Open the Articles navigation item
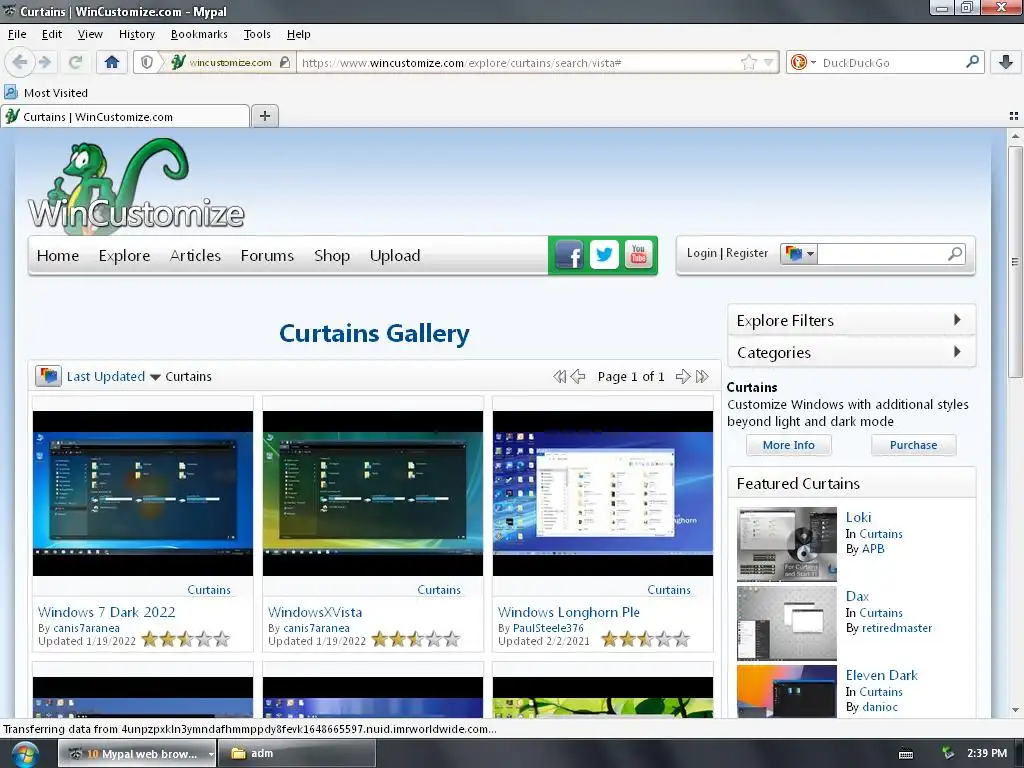The height and width of the screenshot is (768, 1024). point(195,255)
